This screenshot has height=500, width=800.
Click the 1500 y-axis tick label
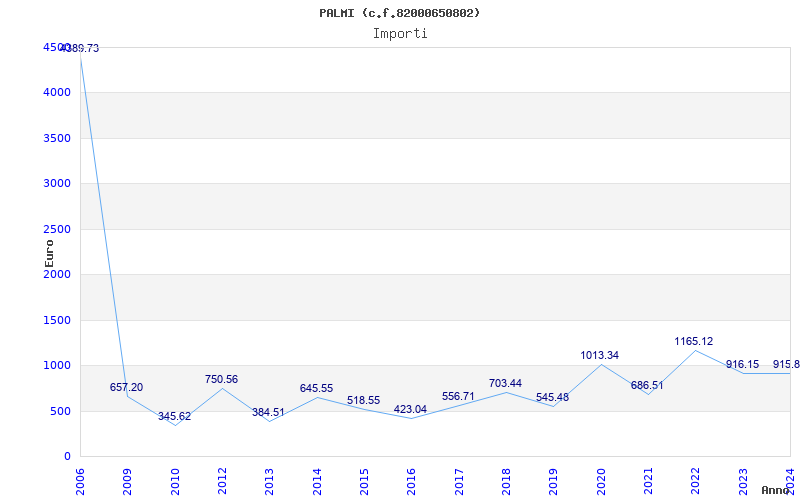click(57, 320)
